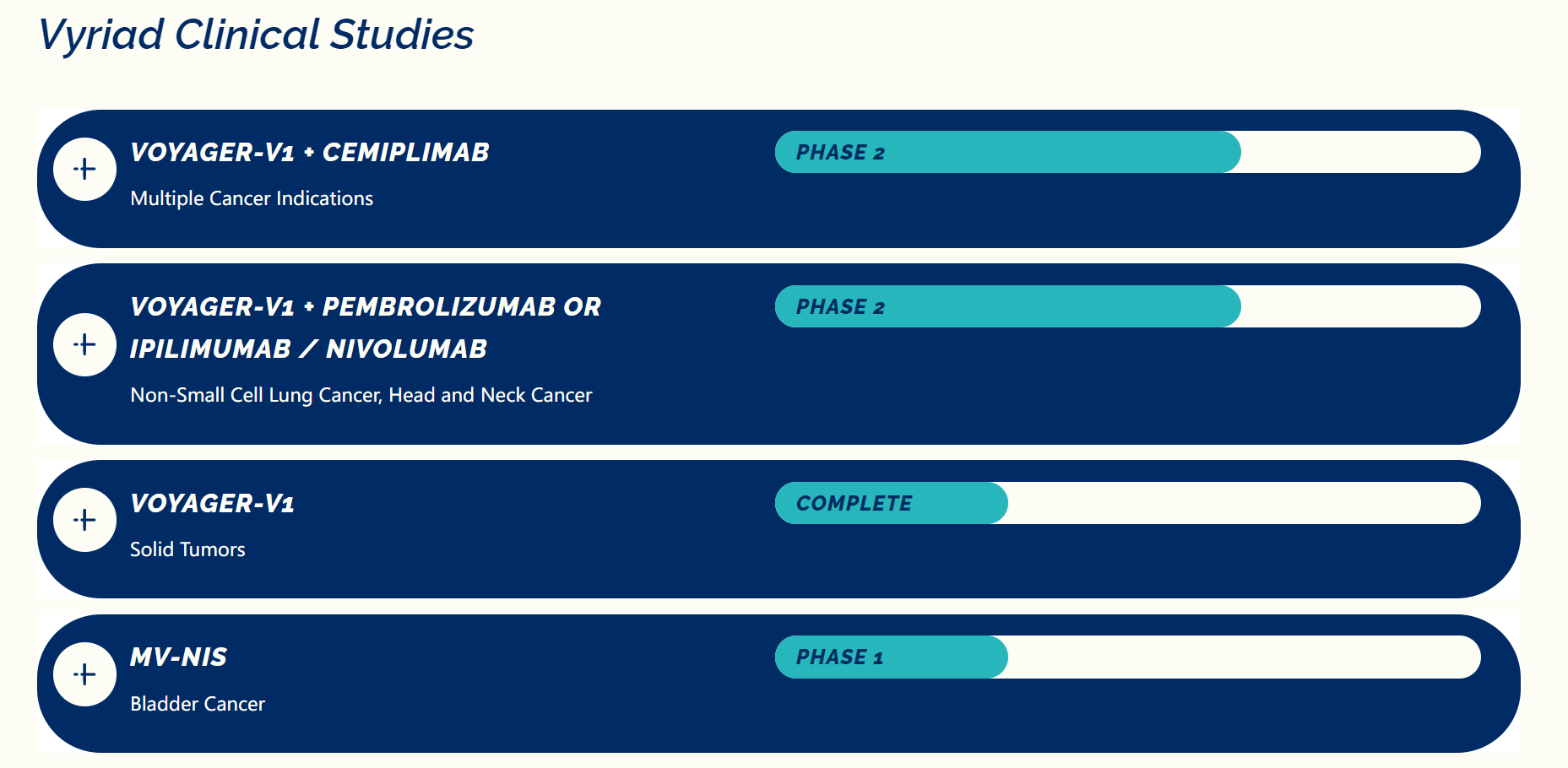The width and height of the screenshot is (1568, 768).
Task: Click the Phase 1 progress label for MV-NIS
Action: pos(839,657)
